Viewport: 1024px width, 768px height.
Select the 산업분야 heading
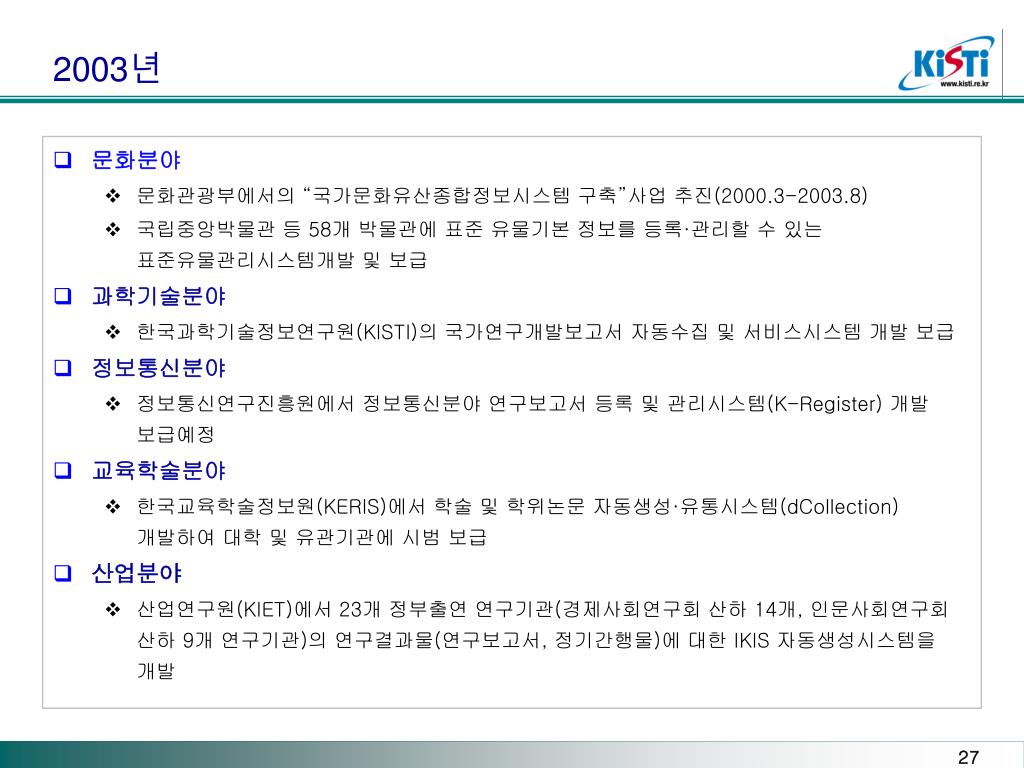[x=136, y=573]
